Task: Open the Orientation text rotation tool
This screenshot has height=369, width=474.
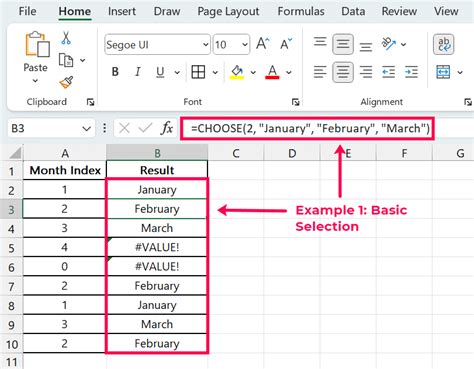Action: pyautogui.click(x=389, y=44)
